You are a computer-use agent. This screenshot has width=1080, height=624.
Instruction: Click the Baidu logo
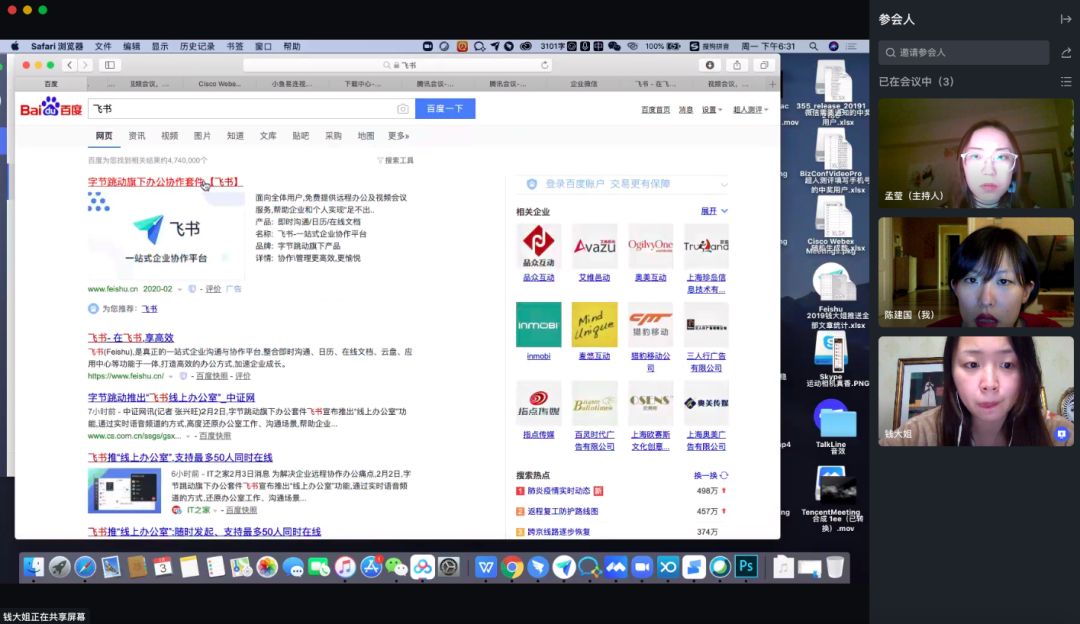[x=50, y=108]
